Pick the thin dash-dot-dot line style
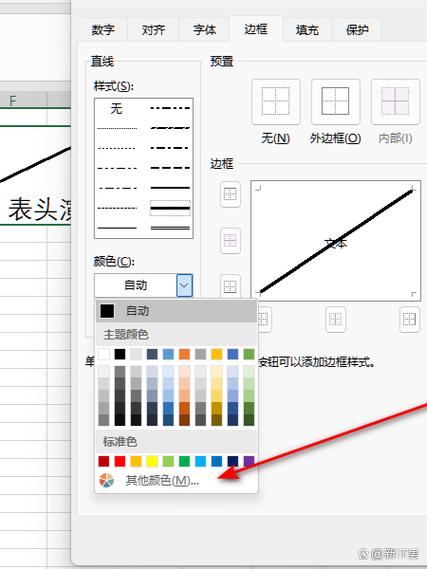The height and width of the screenshot is (569, 427). click(x=117, y=168)
